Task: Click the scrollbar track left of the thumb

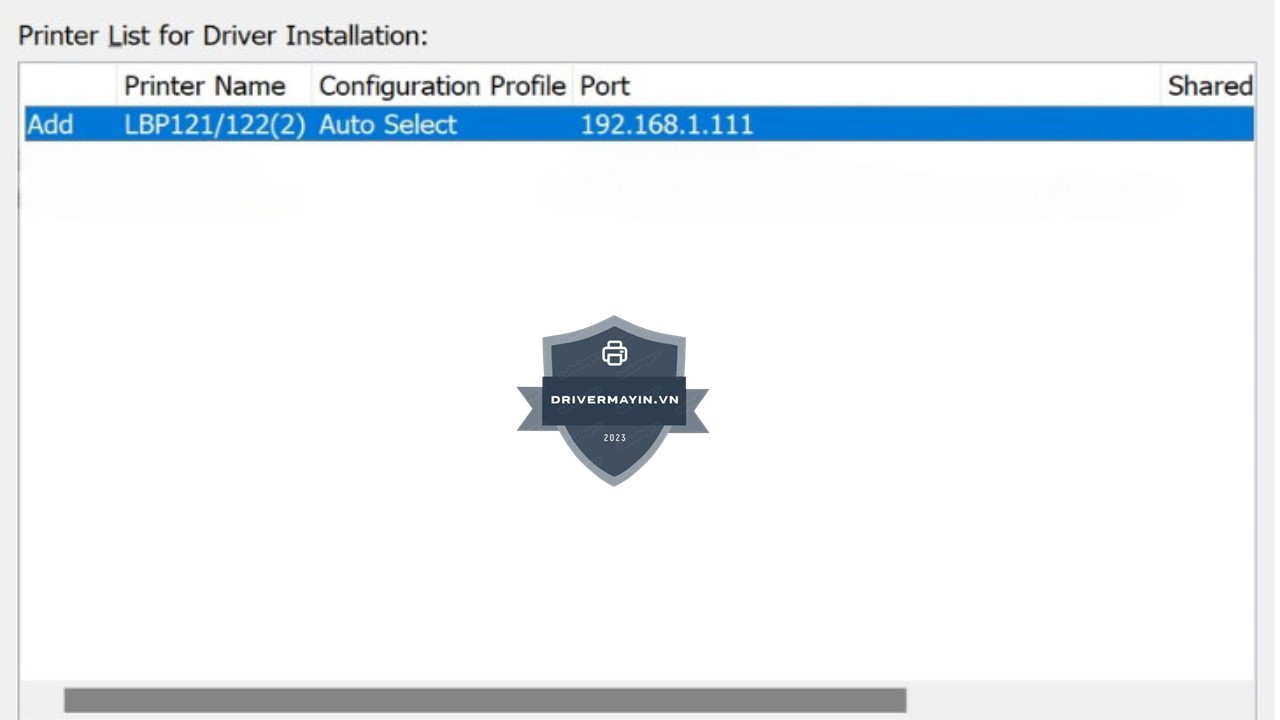Action: (x=42, y=700)
